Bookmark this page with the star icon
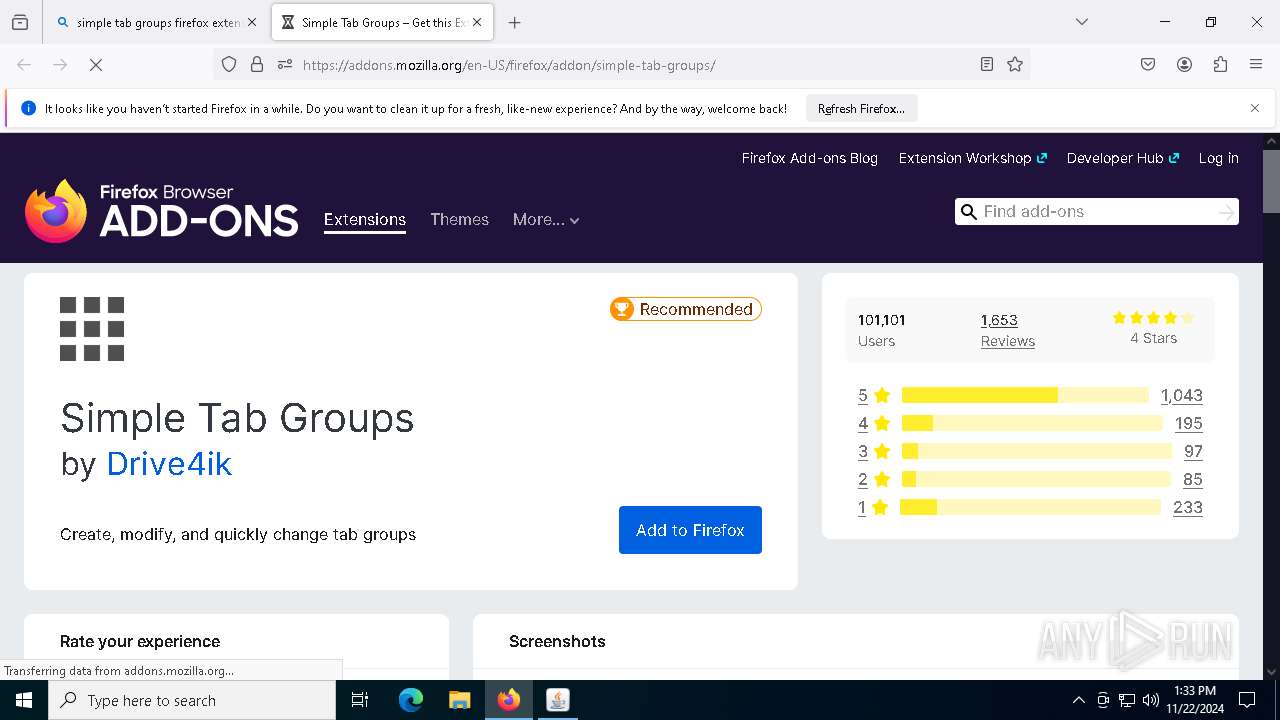 (x=1015, y=65)
